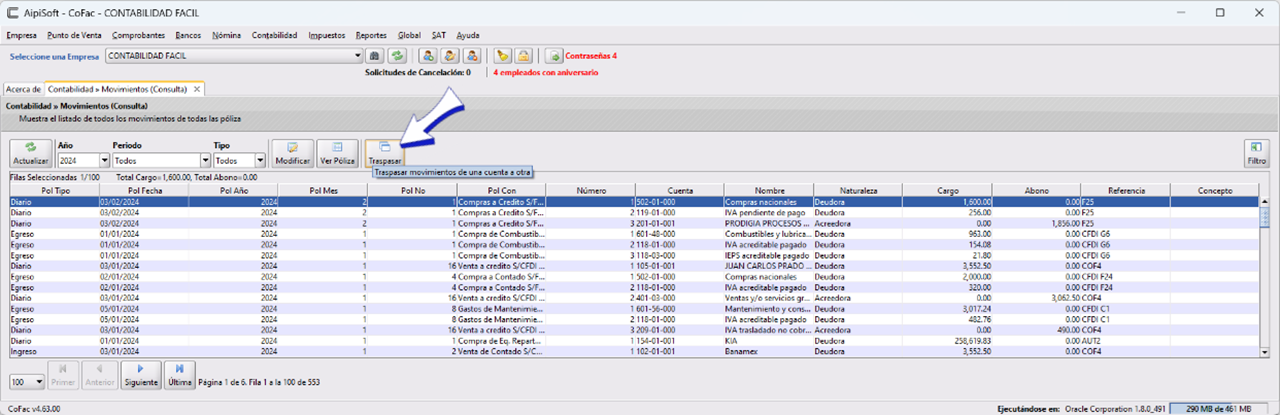The width and height of the screenshot is (1280, 415).
Task: Click the first user icon after refresh
Action: tap(427, 56)
